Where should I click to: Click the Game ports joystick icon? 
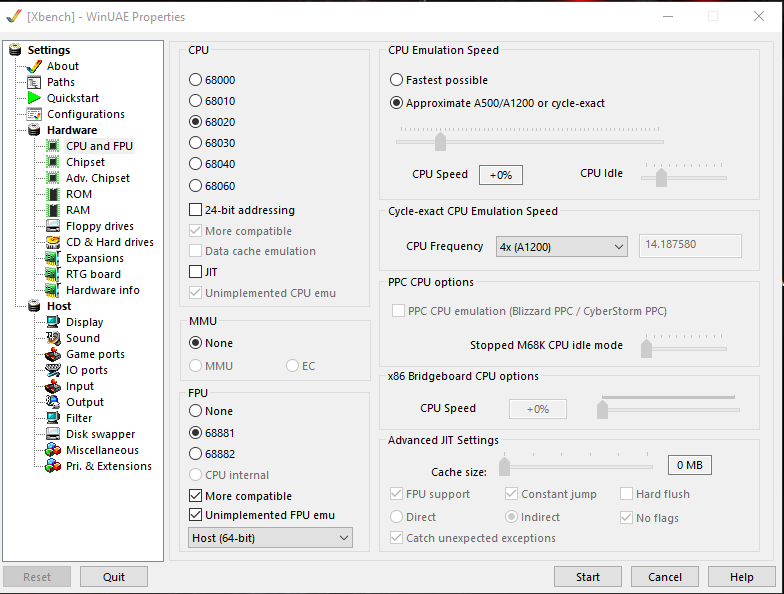(x=52, y=354)
